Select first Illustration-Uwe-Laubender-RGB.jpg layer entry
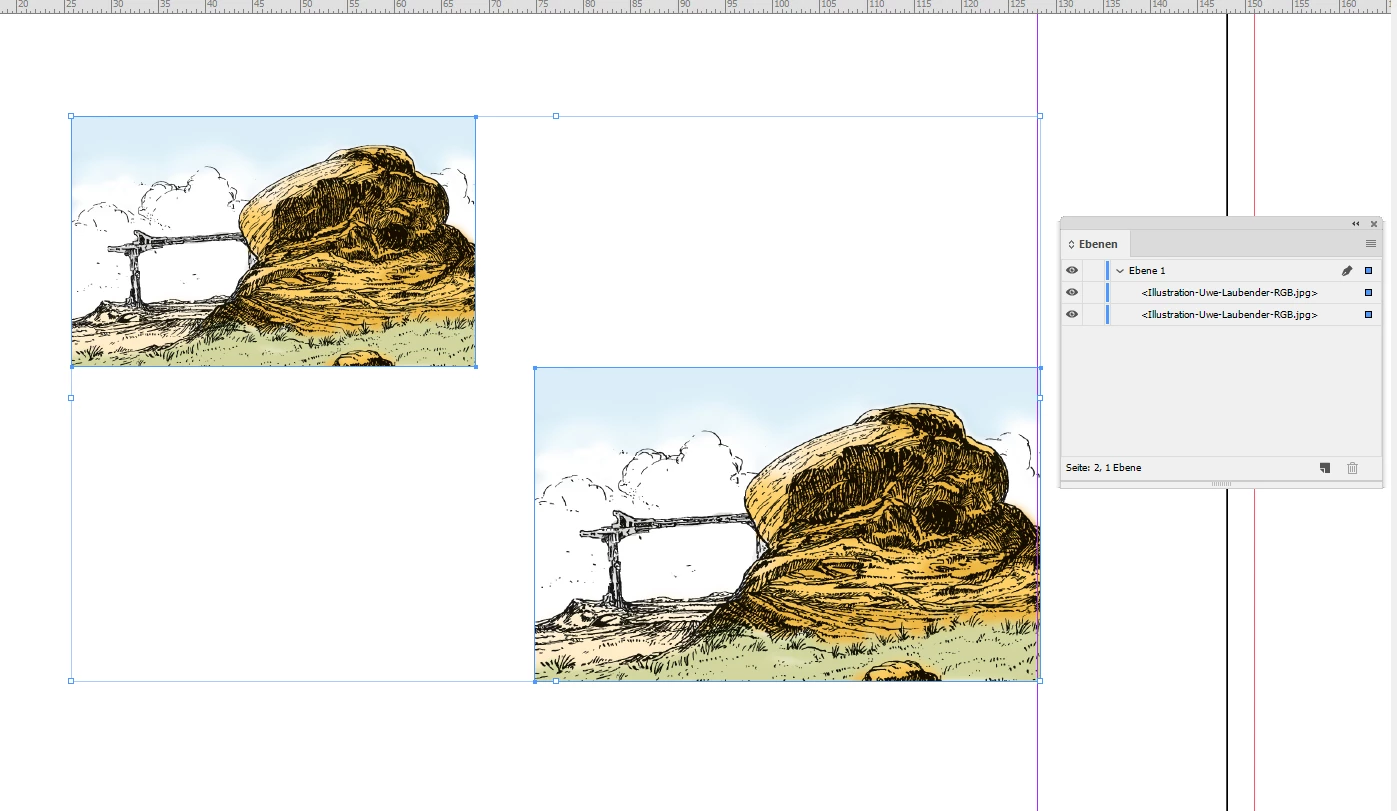The image size is (1397, 811). click(1229, 293)
